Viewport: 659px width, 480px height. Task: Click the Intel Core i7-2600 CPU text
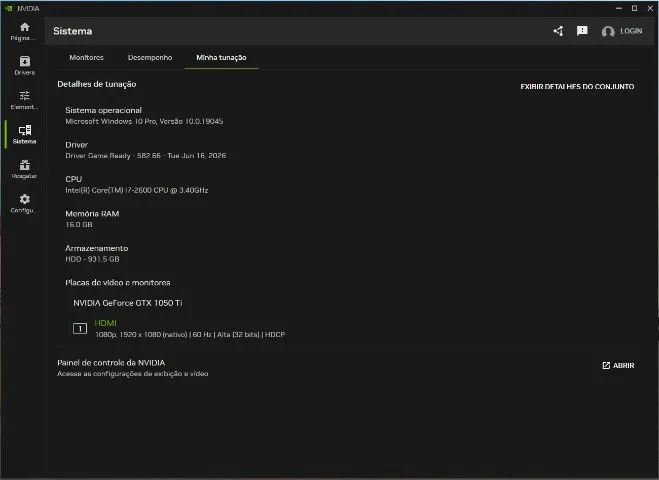click(137, 190)
